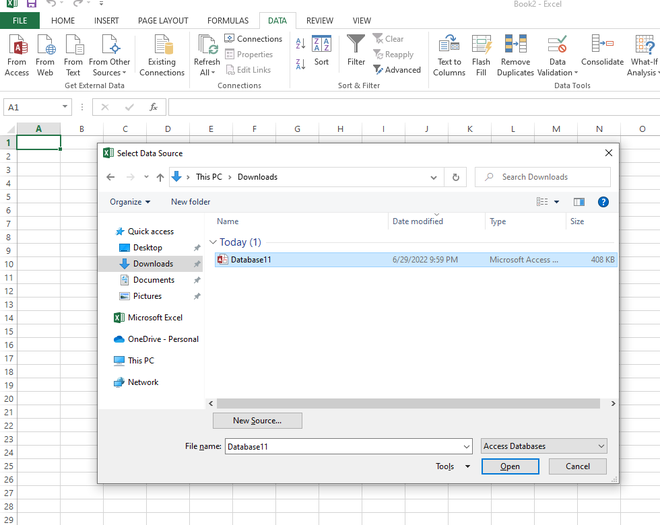Select Pictures in navigation pane
This screenshot has width=660, height=525.
(147, 296)
